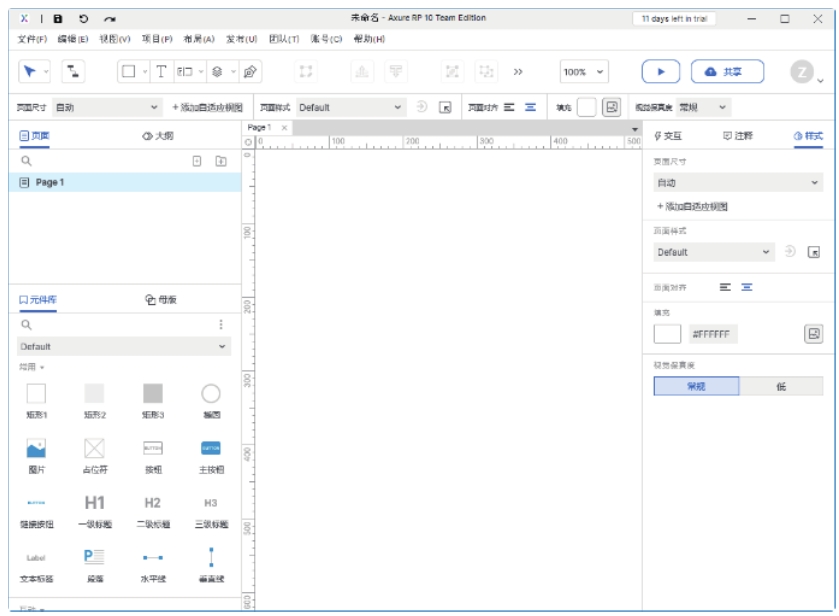839x616 pixels.
Task: Switch to the 交互 interactions tab
Action: pyautogui.click(x=668, y=136)
